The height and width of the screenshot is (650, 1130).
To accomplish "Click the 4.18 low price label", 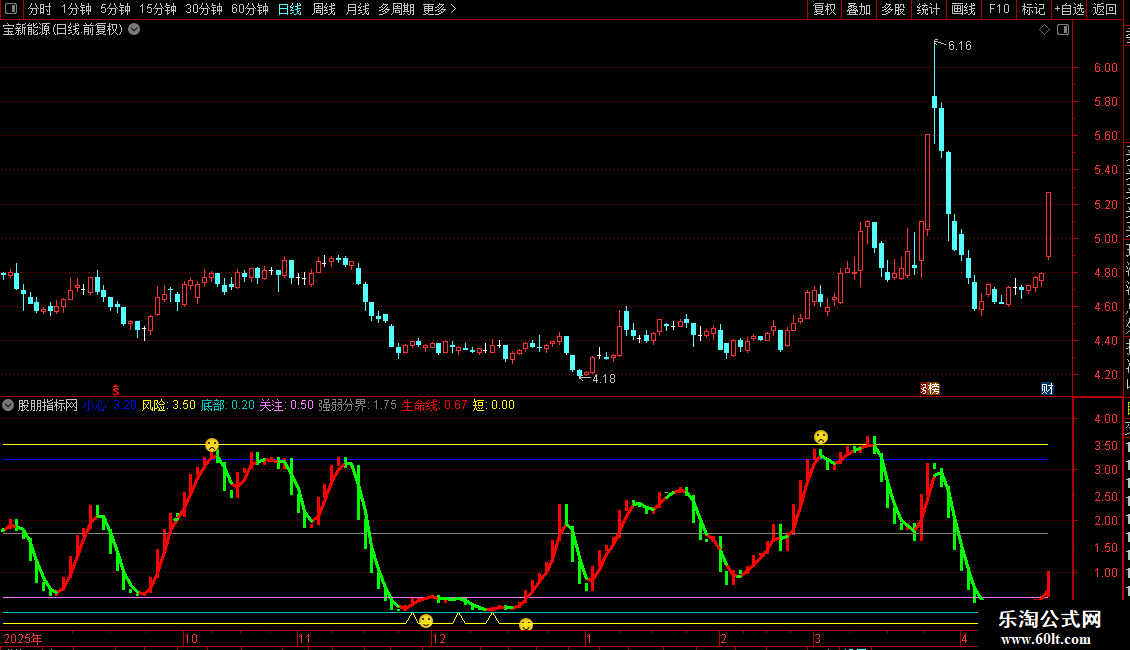I will [x=604, y=379].
